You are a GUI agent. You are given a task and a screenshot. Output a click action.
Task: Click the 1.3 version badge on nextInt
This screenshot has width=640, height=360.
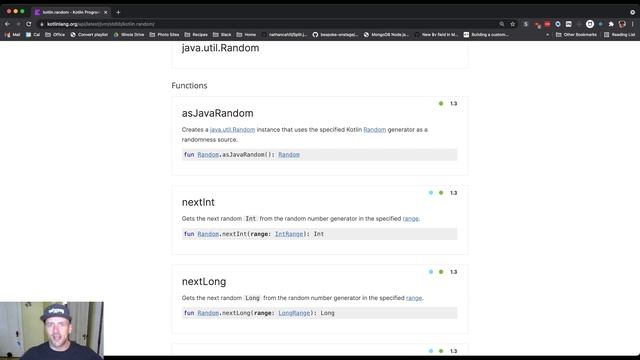(453, 193)
